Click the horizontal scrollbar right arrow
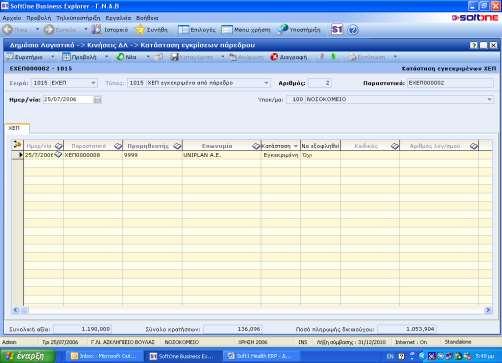This screenshot has height=363, width=502. tap(488, 310)
